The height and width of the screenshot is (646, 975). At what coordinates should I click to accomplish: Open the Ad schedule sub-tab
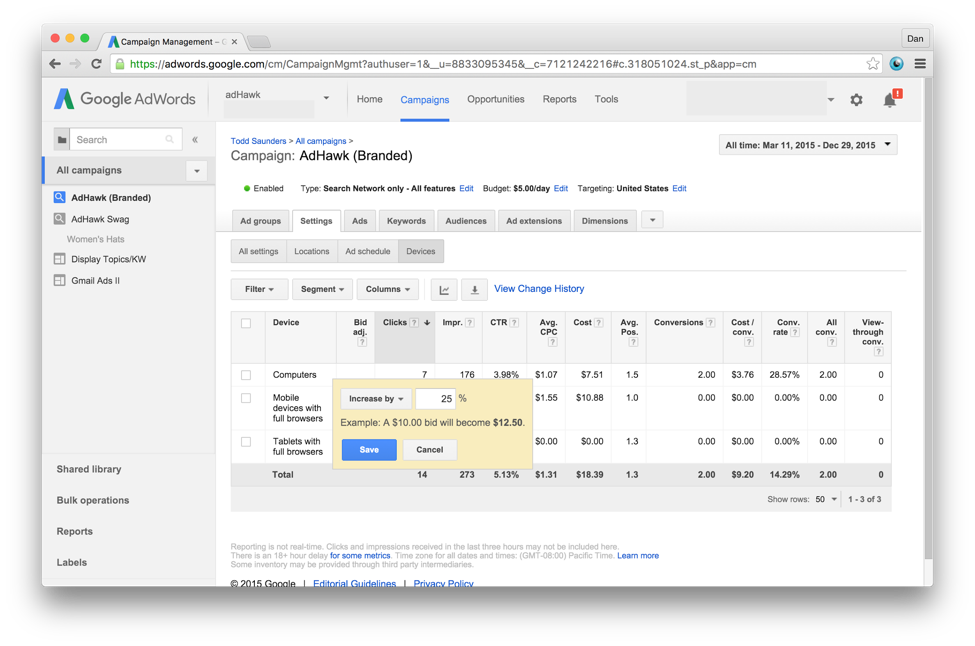click(x=368, y=251)
